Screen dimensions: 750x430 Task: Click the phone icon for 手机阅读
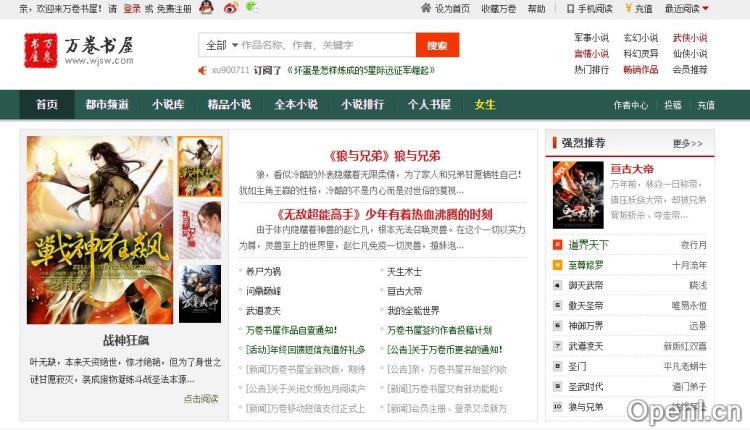click(569, 8)
